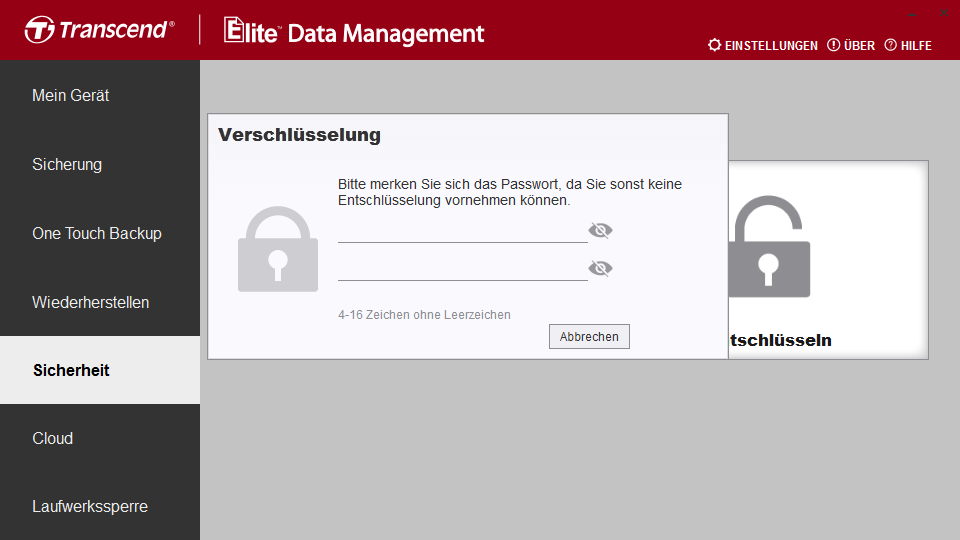
Task: Click the second password confirmation field
Action: [x=463, y=269]
